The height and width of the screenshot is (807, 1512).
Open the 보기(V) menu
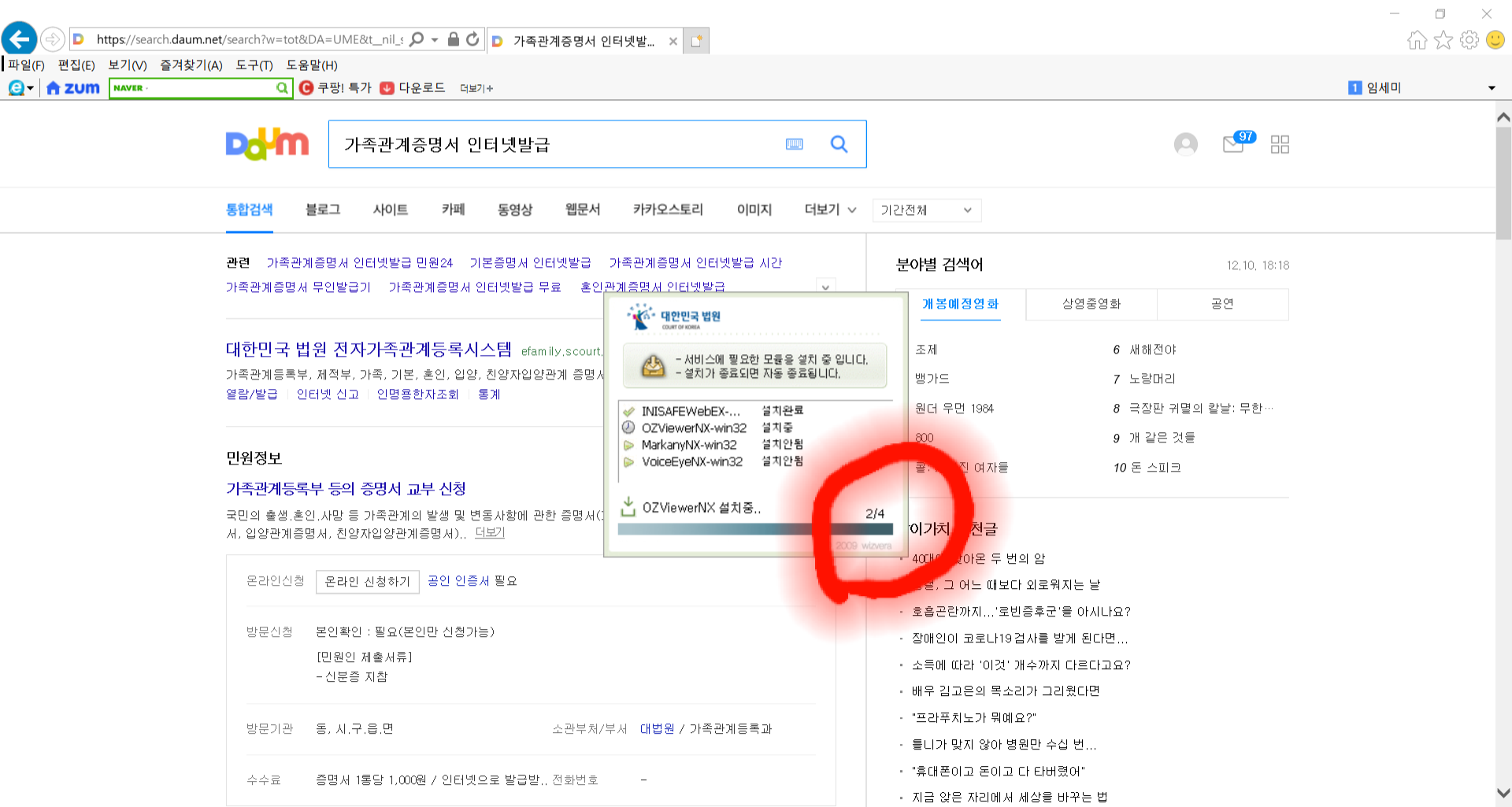[128, 65]
